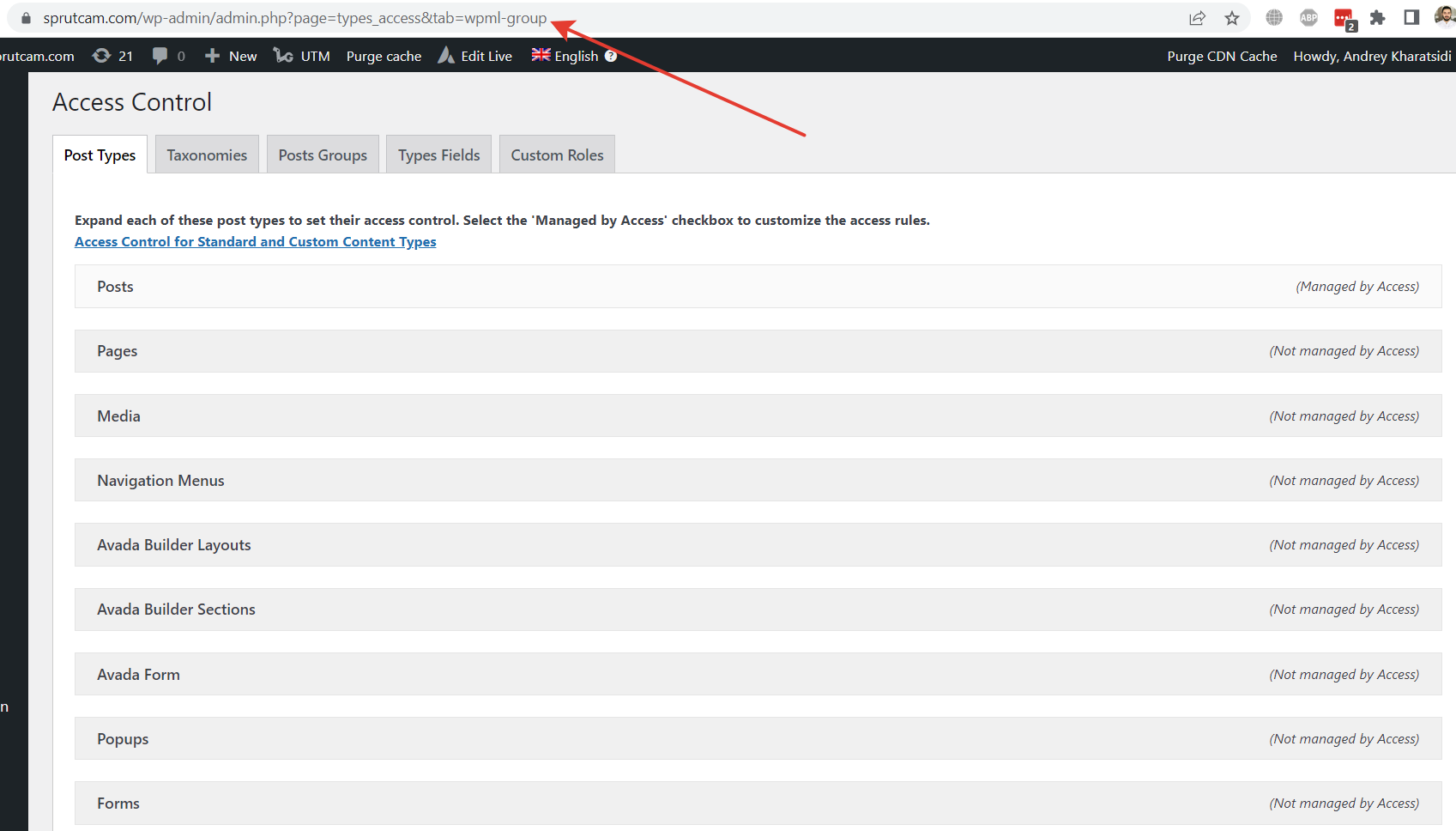
Task: Open Access Control for Standard Content Types link
Action: point(255,242)
